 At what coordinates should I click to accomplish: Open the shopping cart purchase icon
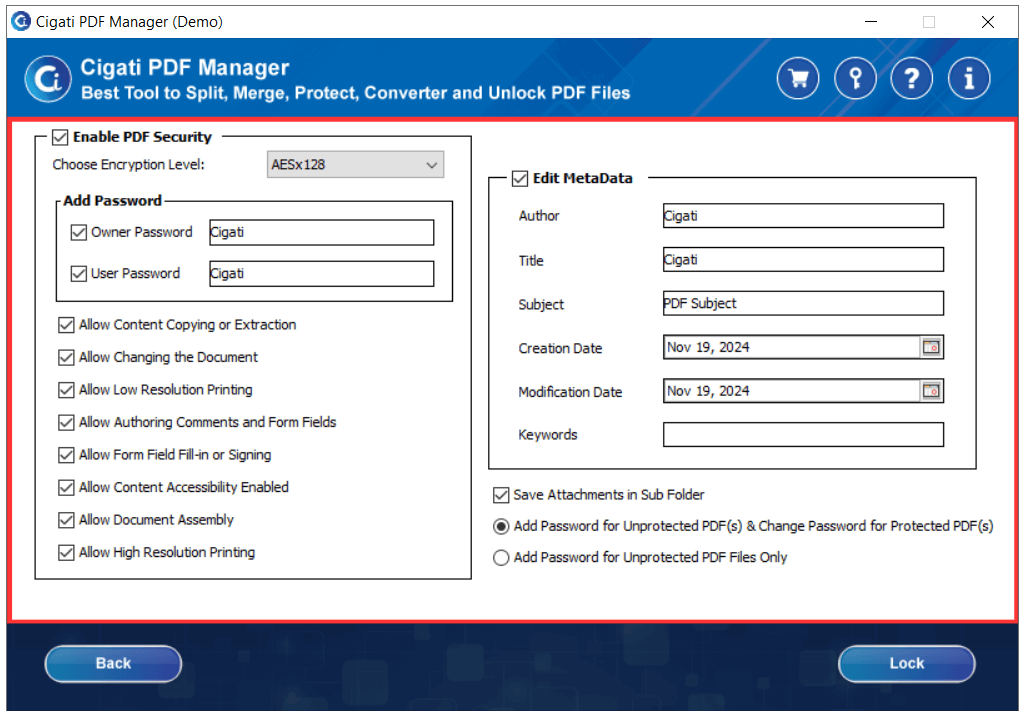click(798, 79)
